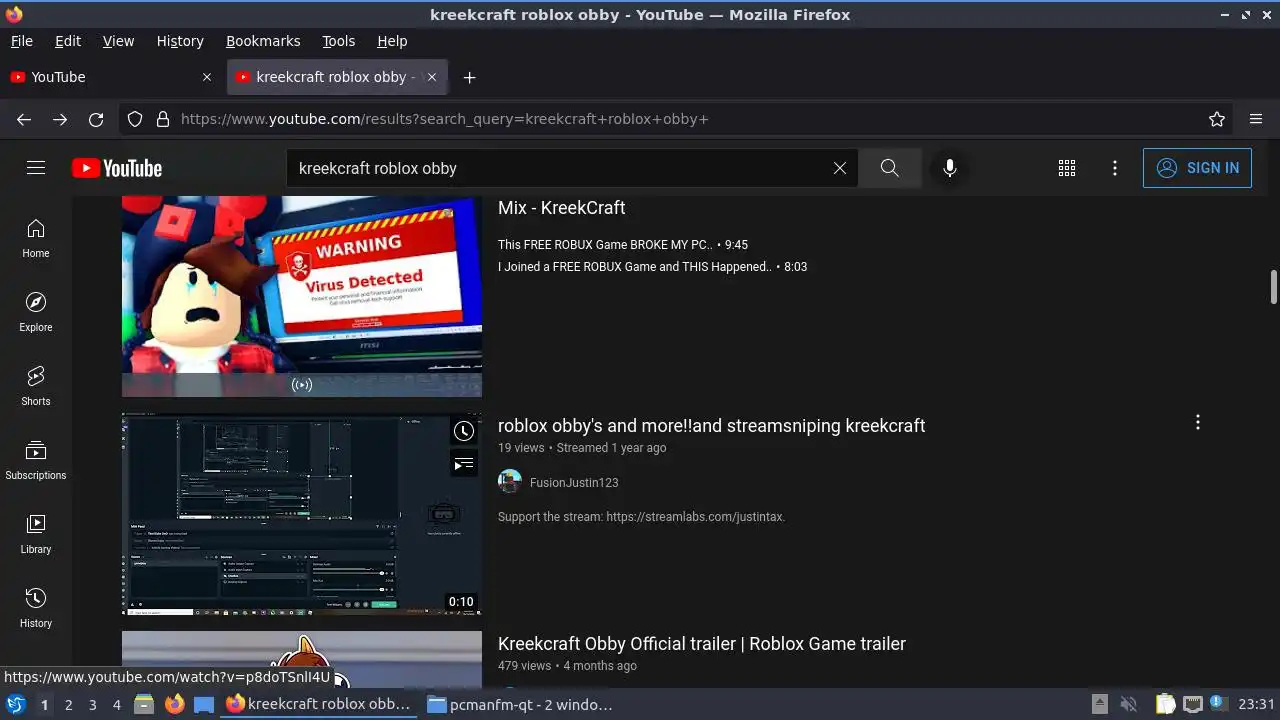Launch Firefox from taskbar quicklaunch
The image size is (1280, 720).
click(x=175, y=704)
